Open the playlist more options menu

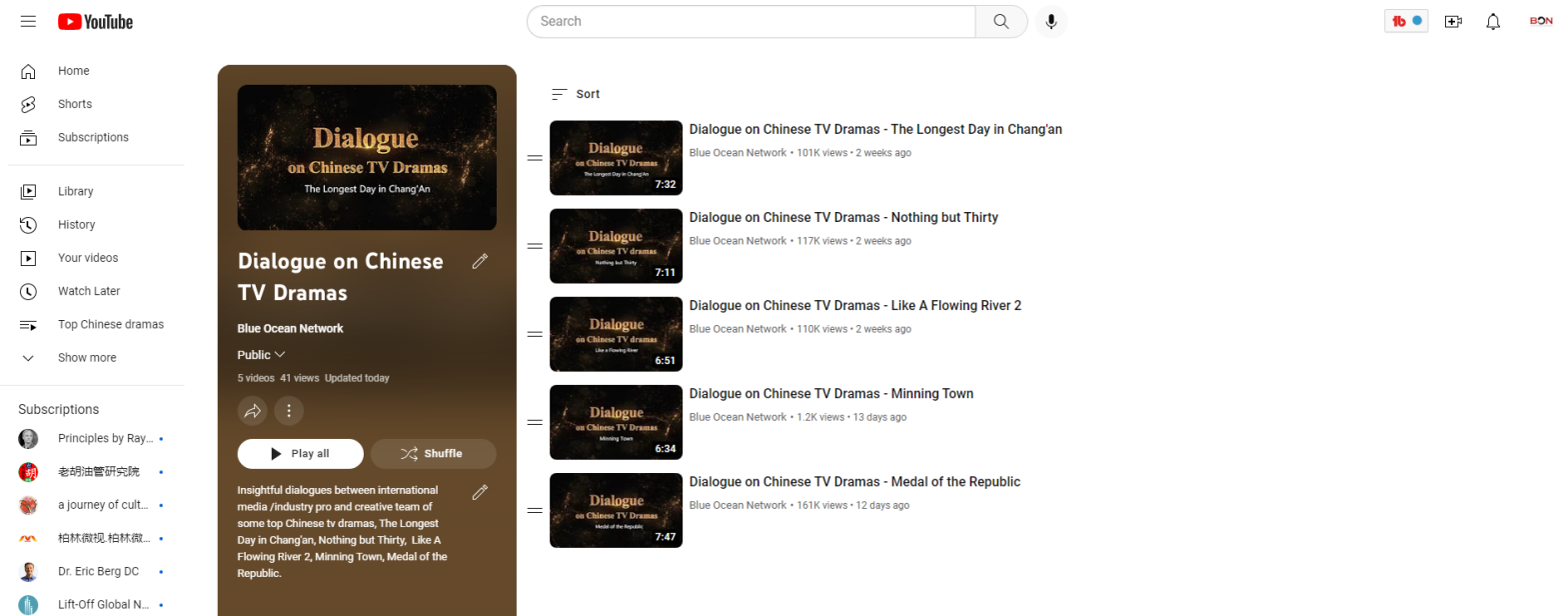[289, 410]
